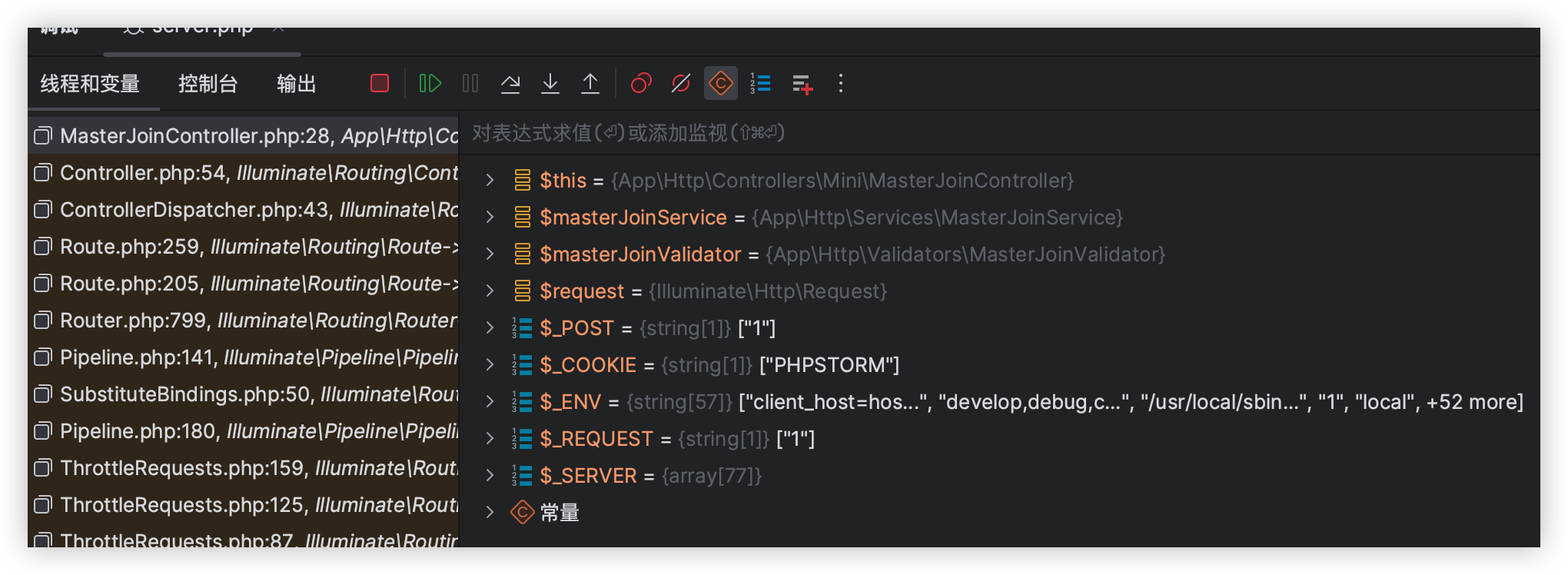This screenshot has height=575, width=1568.
Task: Resume program execution
Action: coord(430,83)
